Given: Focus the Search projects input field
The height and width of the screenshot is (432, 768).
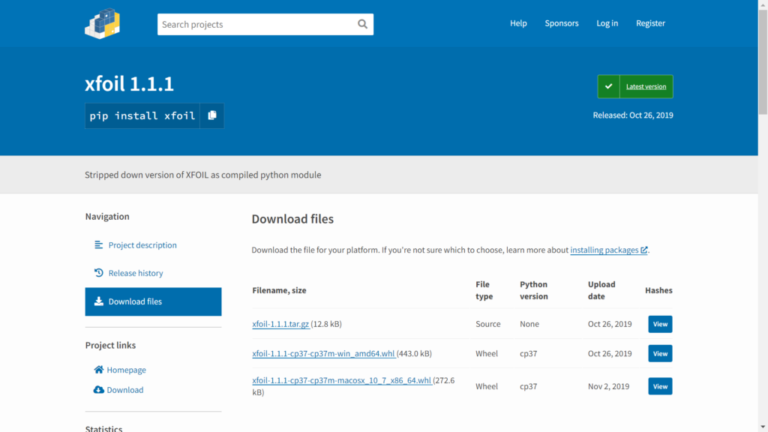Looking at the screenshot, I should pyautogui.click(x=255, y=24).
